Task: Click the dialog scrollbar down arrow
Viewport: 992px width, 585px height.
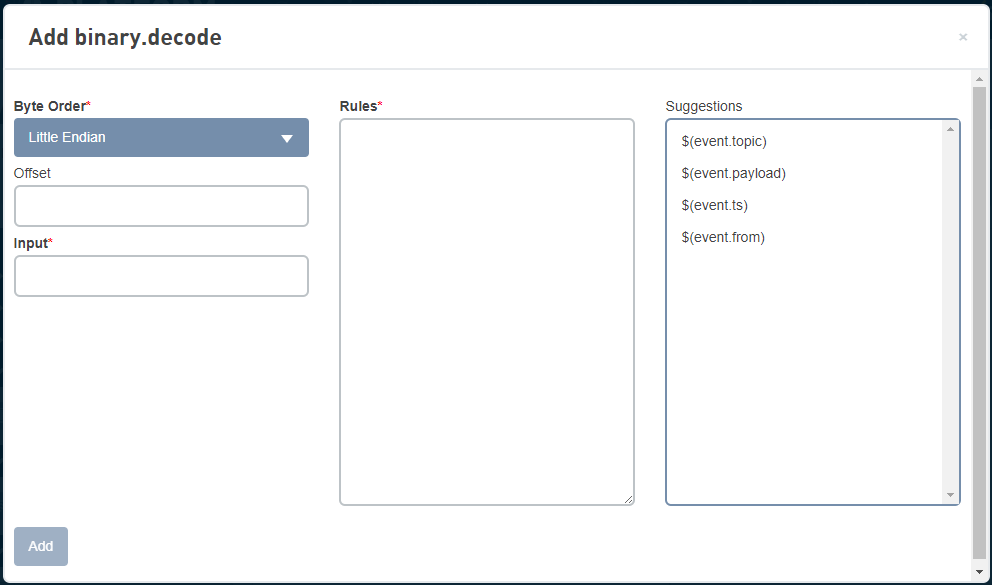Action: (x=978, y=573)
